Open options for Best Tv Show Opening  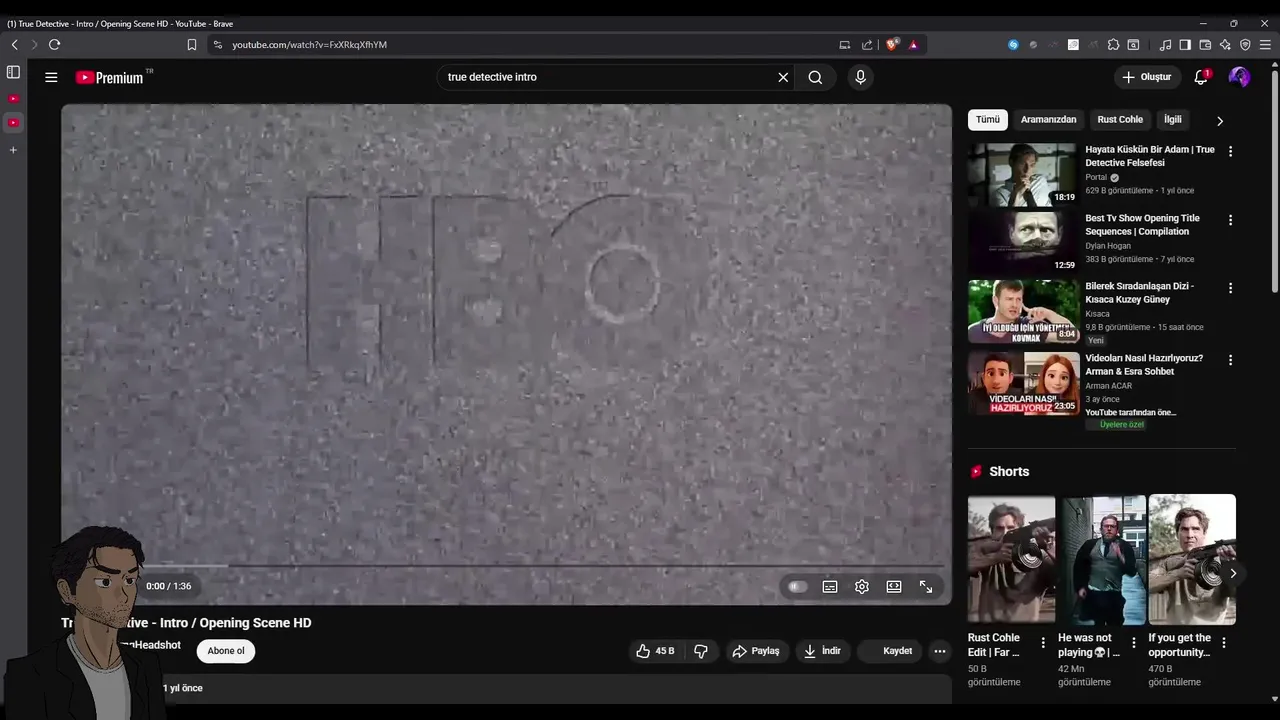[x=1230, y=220]
